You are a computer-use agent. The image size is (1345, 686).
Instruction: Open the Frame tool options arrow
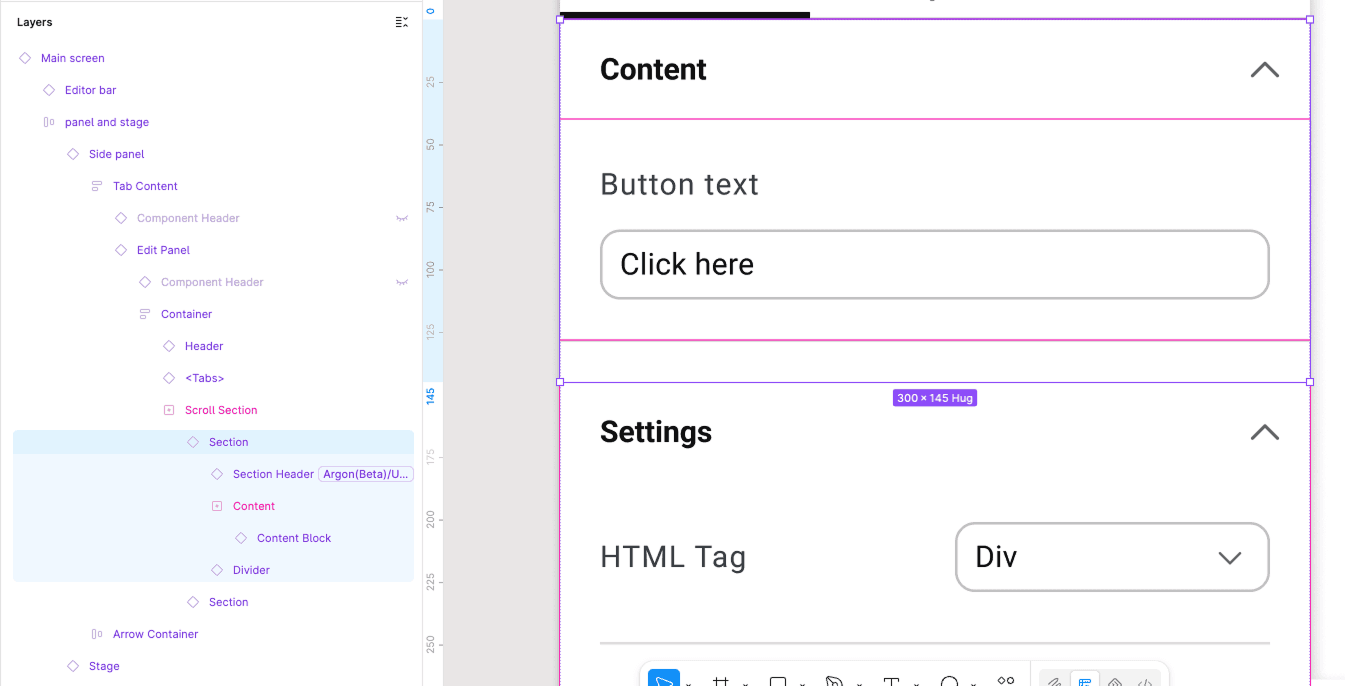(745, 684)
